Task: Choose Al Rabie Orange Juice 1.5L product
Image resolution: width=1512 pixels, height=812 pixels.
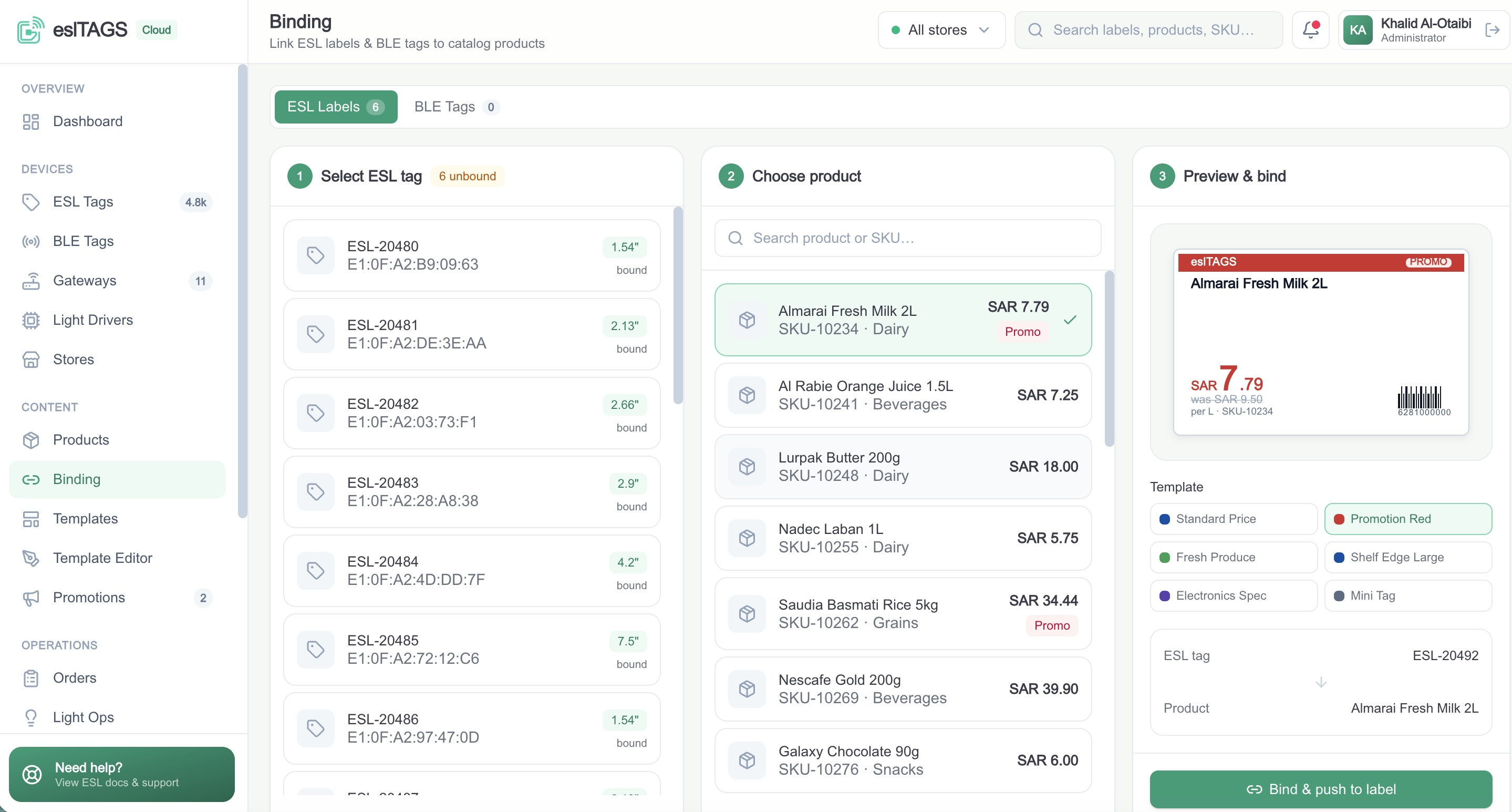Action: tap(903, 395)
